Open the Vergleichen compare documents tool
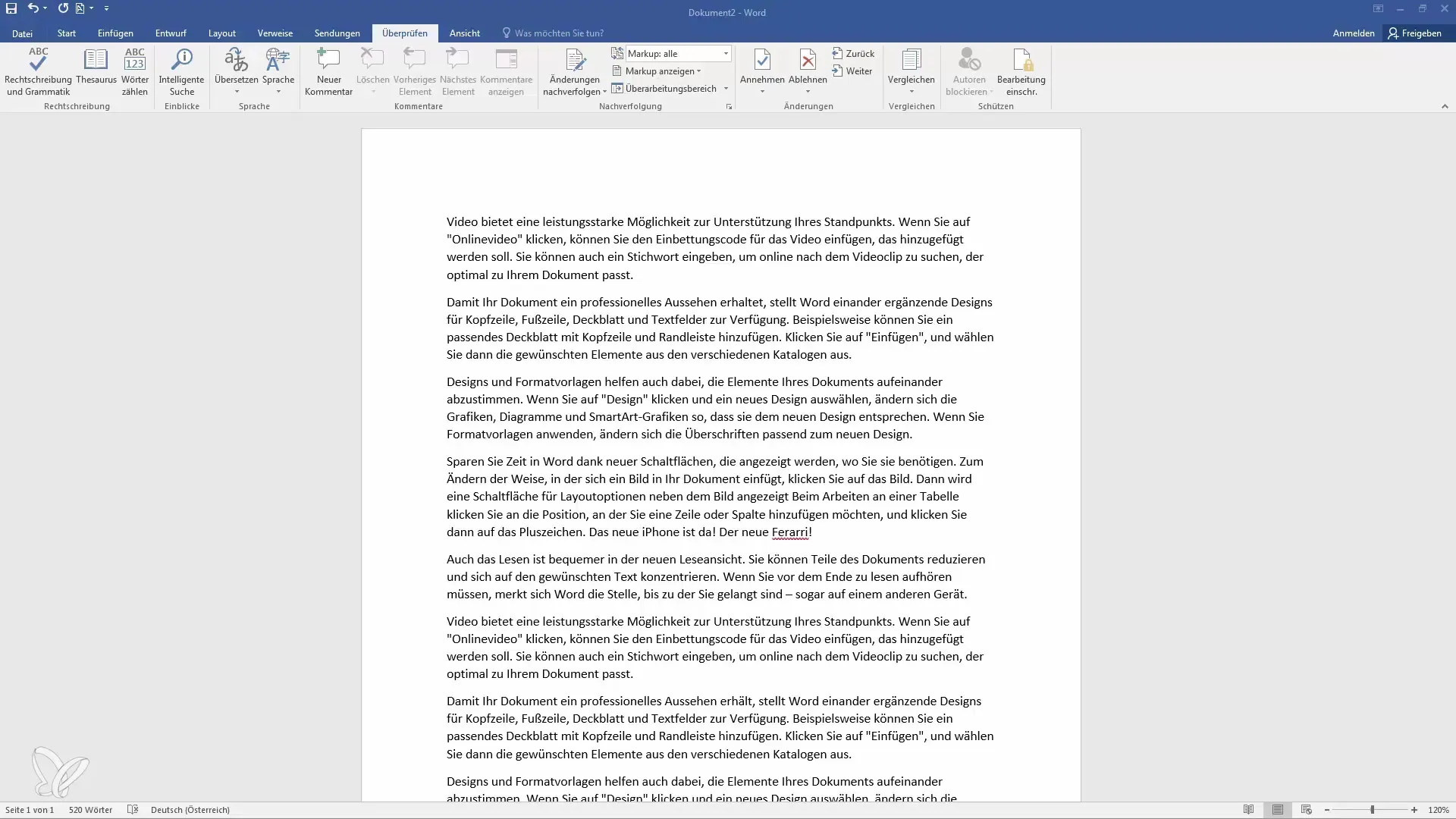This screenshot has width=1456, height=819. click(x=912, y=72)
